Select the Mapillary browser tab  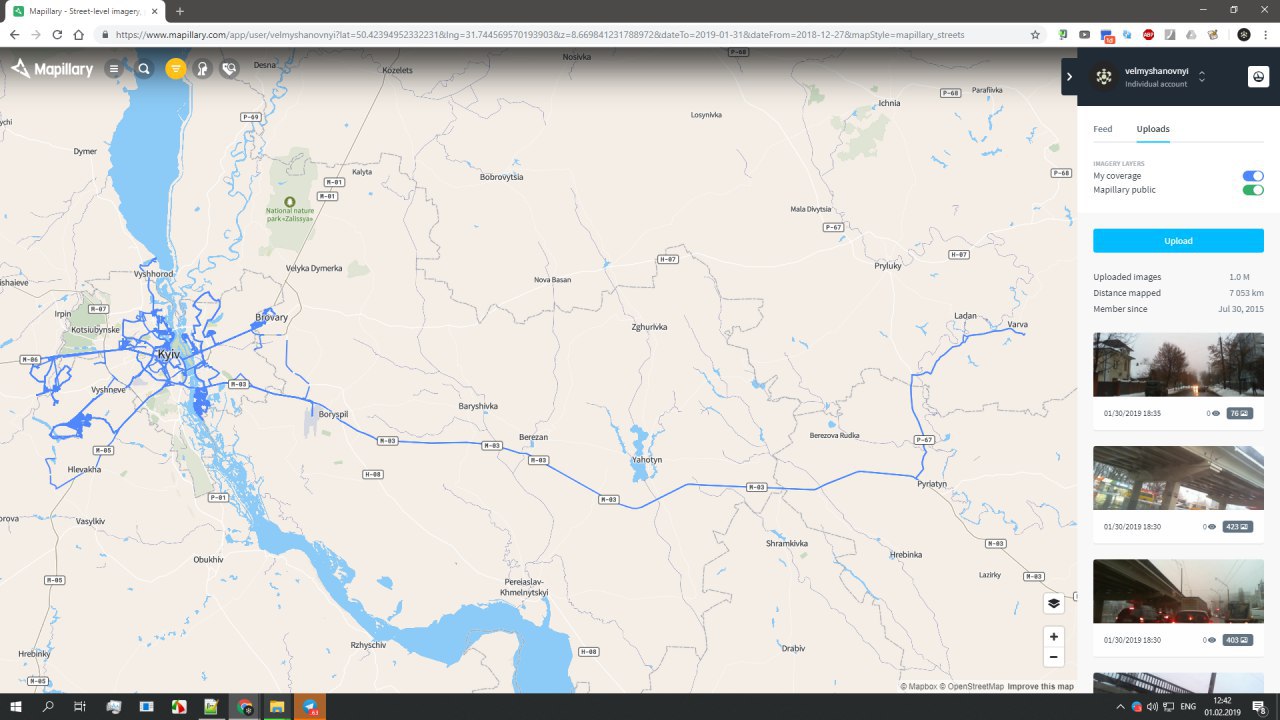[x=87, y=11]
